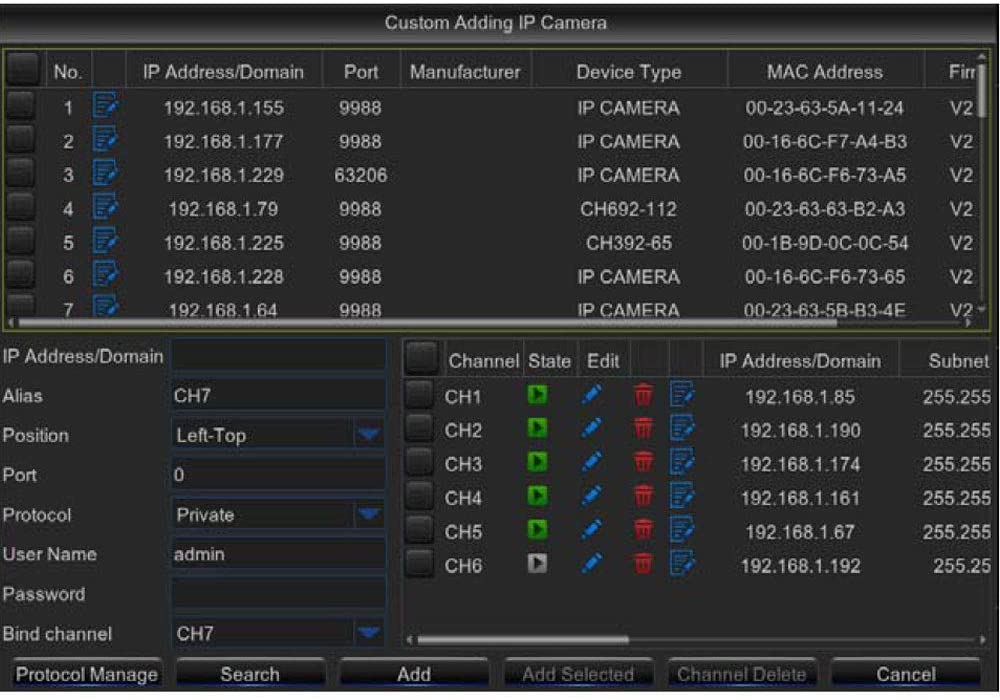Open edit icon for camera 192.168.1.229
1000x700 pixels.
coord(105,173)
